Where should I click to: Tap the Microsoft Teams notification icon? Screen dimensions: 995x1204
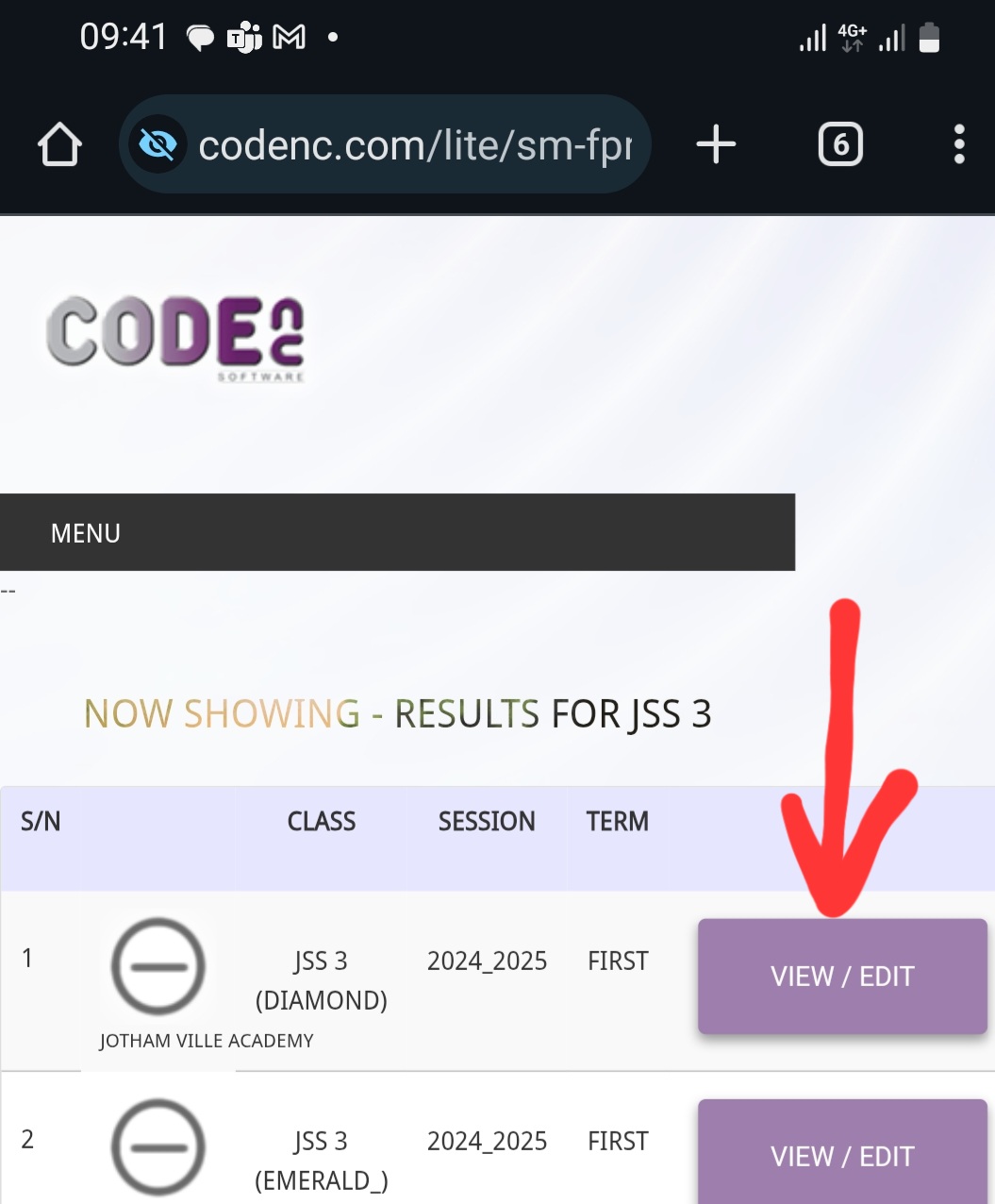(244, 38)
